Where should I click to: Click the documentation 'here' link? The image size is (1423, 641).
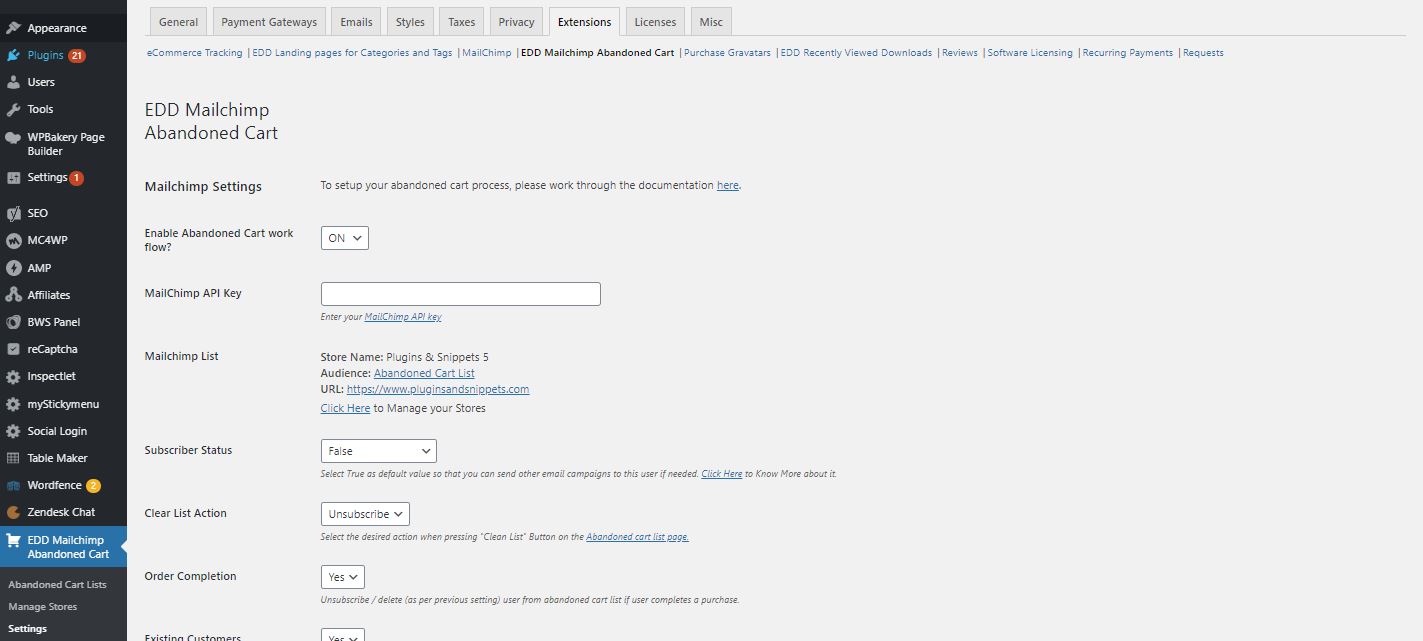(x=728, y=186)
